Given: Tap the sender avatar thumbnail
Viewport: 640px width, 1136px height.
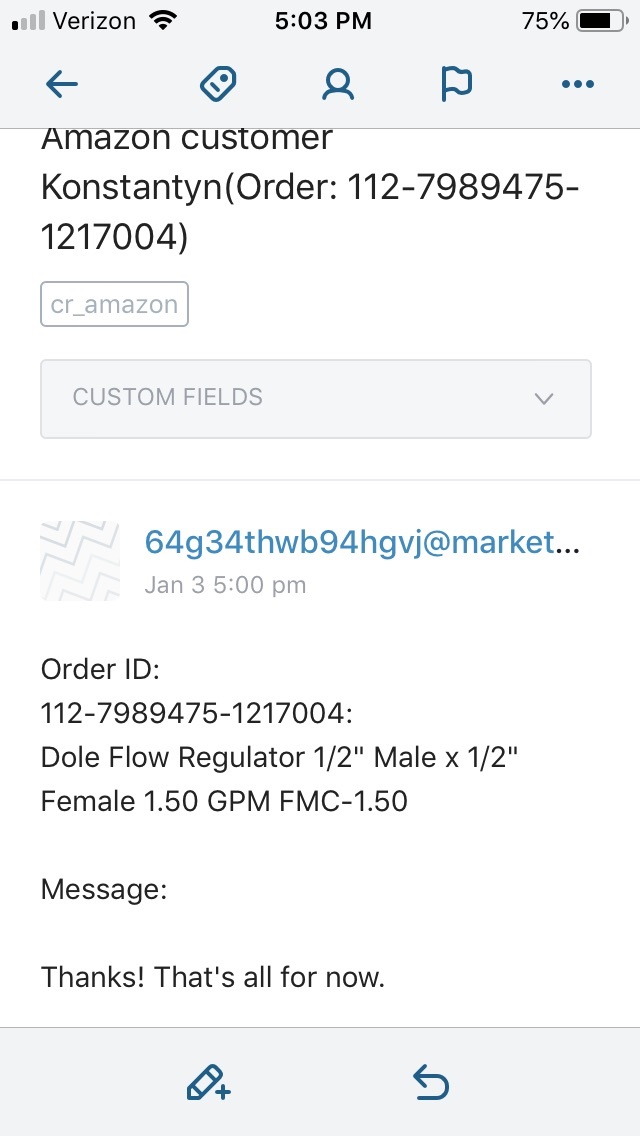Looking at the screenshot, I should [80, 560].
